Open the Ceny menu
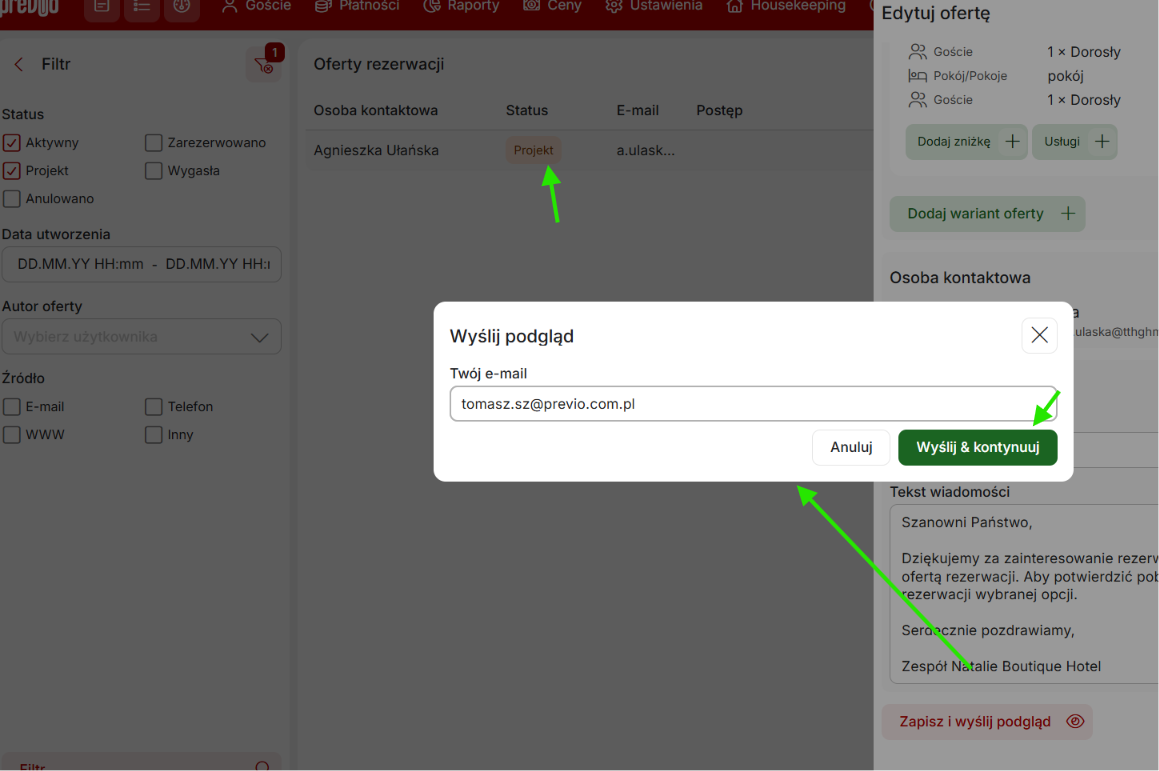Image resolution: width=1159 pixels, height=771 pixels. 552,6
